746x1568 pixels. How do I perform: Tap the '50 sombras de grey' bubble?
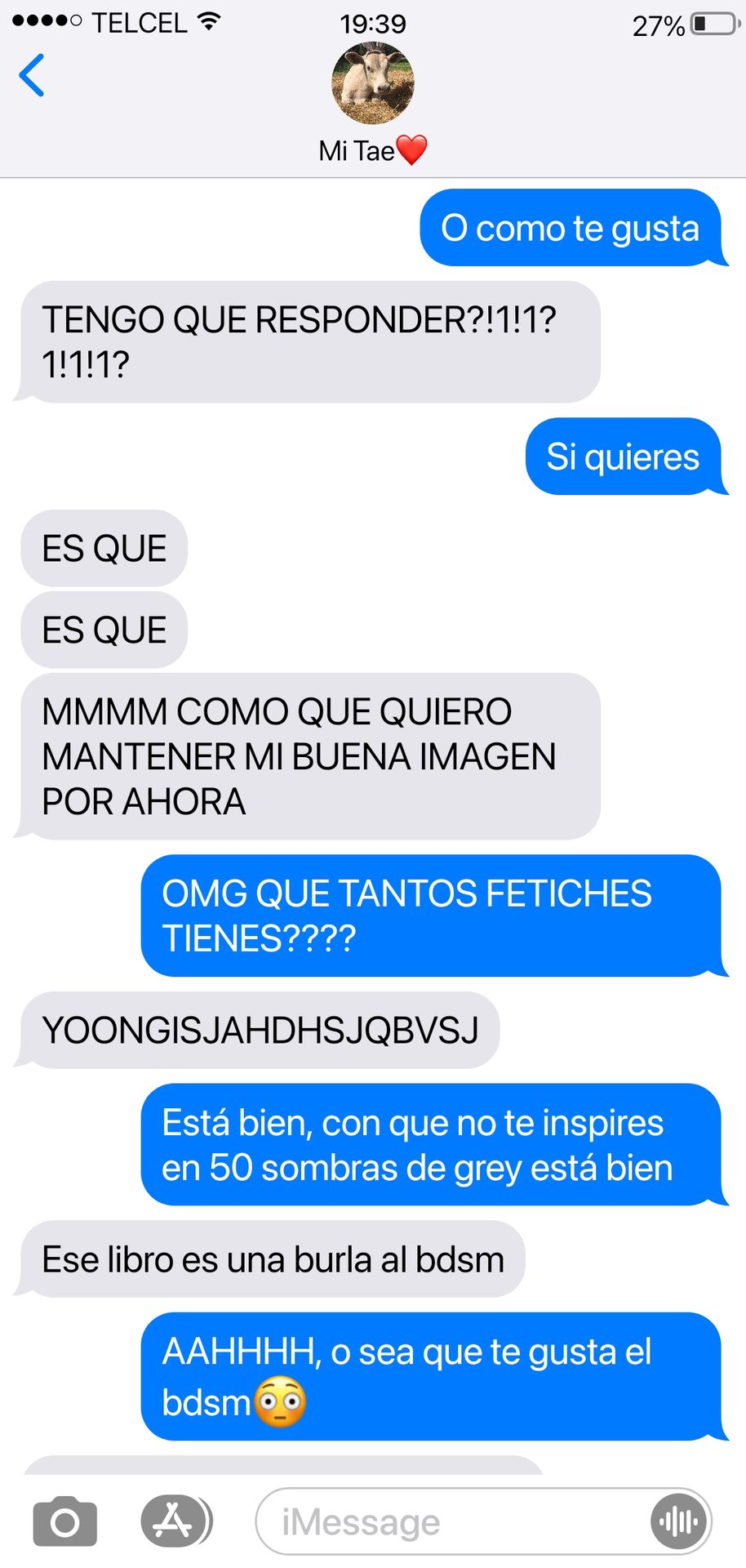coord(433,1144)
